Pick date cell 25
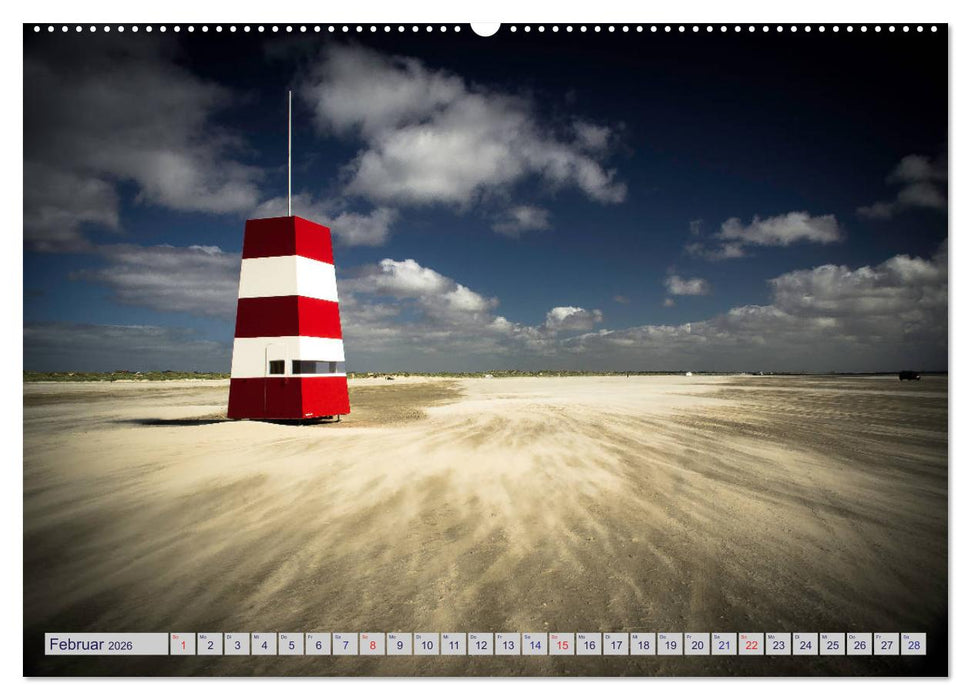971x700 pixels. 831,644
